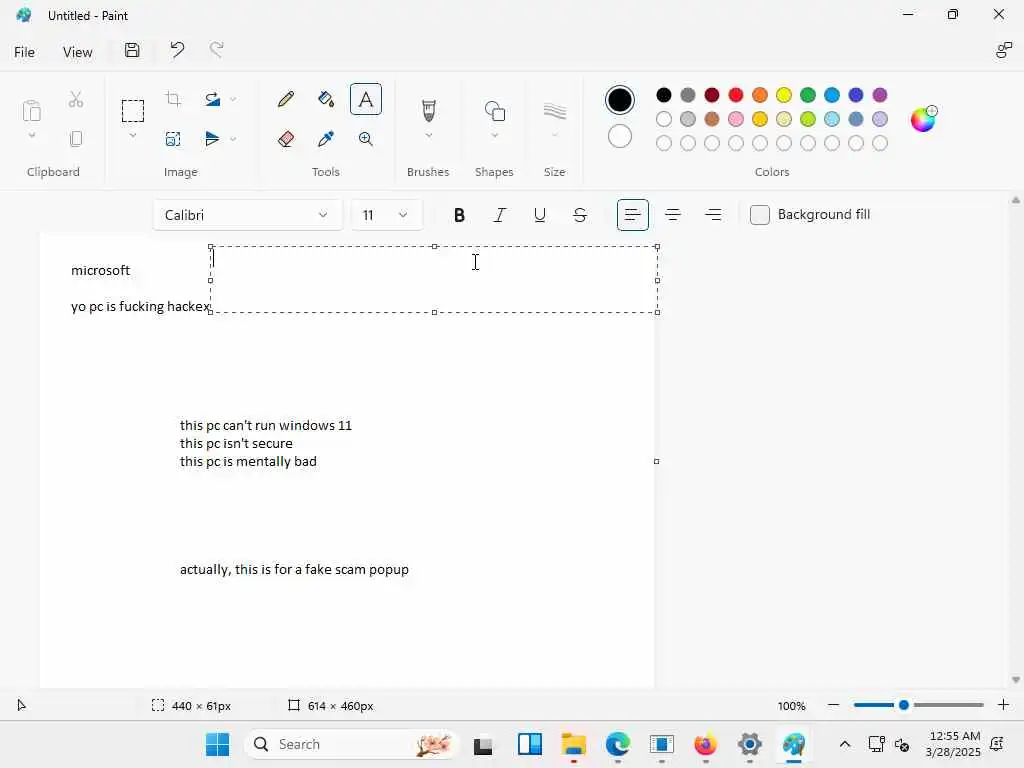
Task: Open Microsoft Edge from taskbar
Action: (x=617, y=744)
